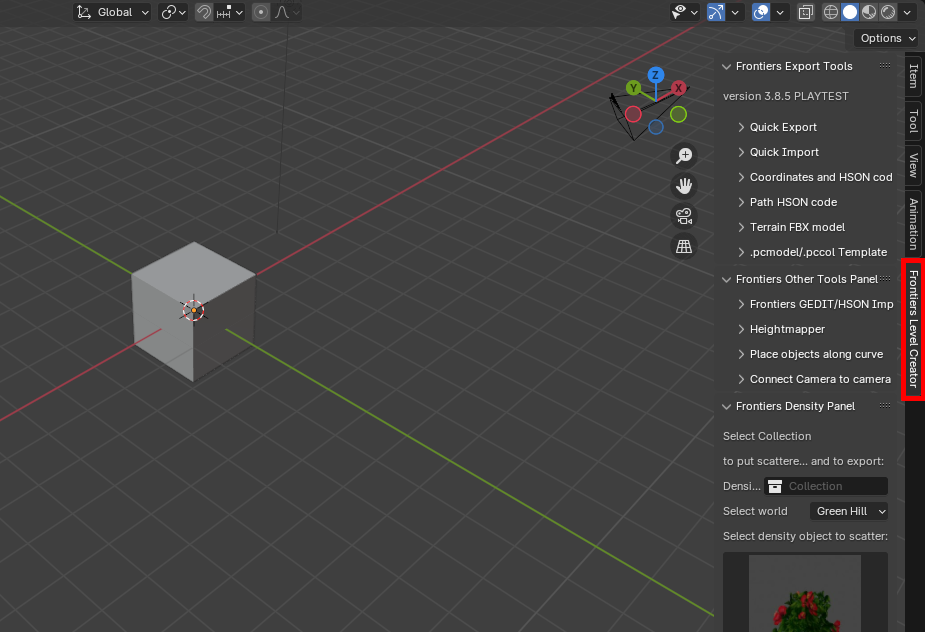The image size is (925, 632).
Task: Switch to wireframe shading
Action: (x=831, y=12)
